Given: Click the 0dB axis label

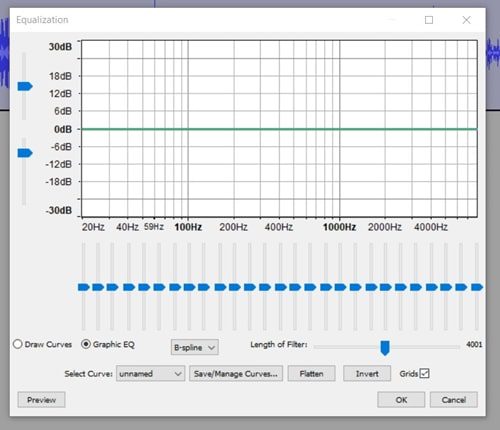Looking at the screenshot, I should click(x=63, y=129).
